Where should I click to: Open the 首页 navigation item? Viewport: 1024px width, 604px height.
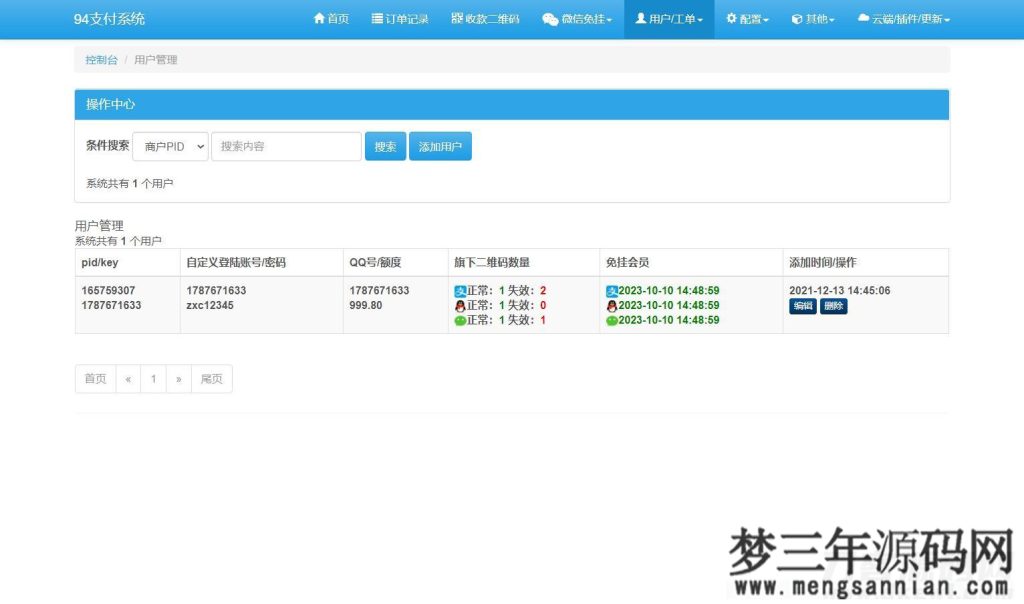[x=330, y=18]
